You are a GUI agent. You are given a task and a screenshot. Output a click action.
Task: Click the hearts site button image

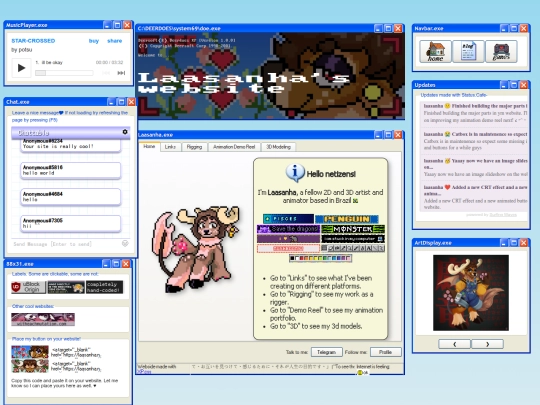click(x=30, y=352)
